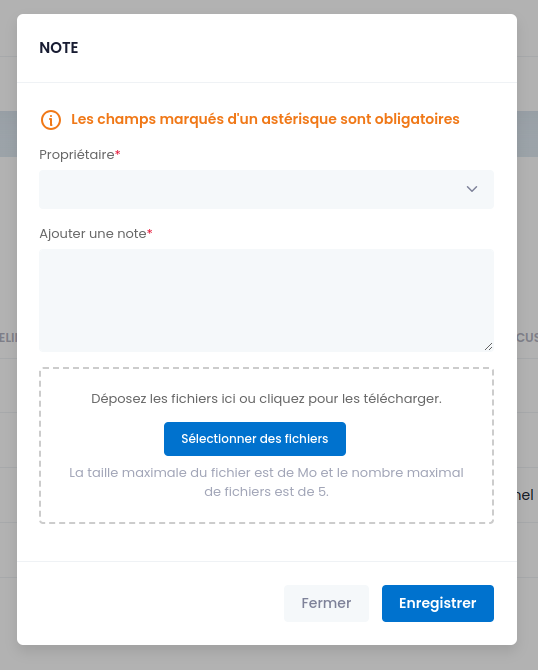Screen dimensions: 538x670
Task: Click the partially hidden ELI column header
Action: pos(8,338)
